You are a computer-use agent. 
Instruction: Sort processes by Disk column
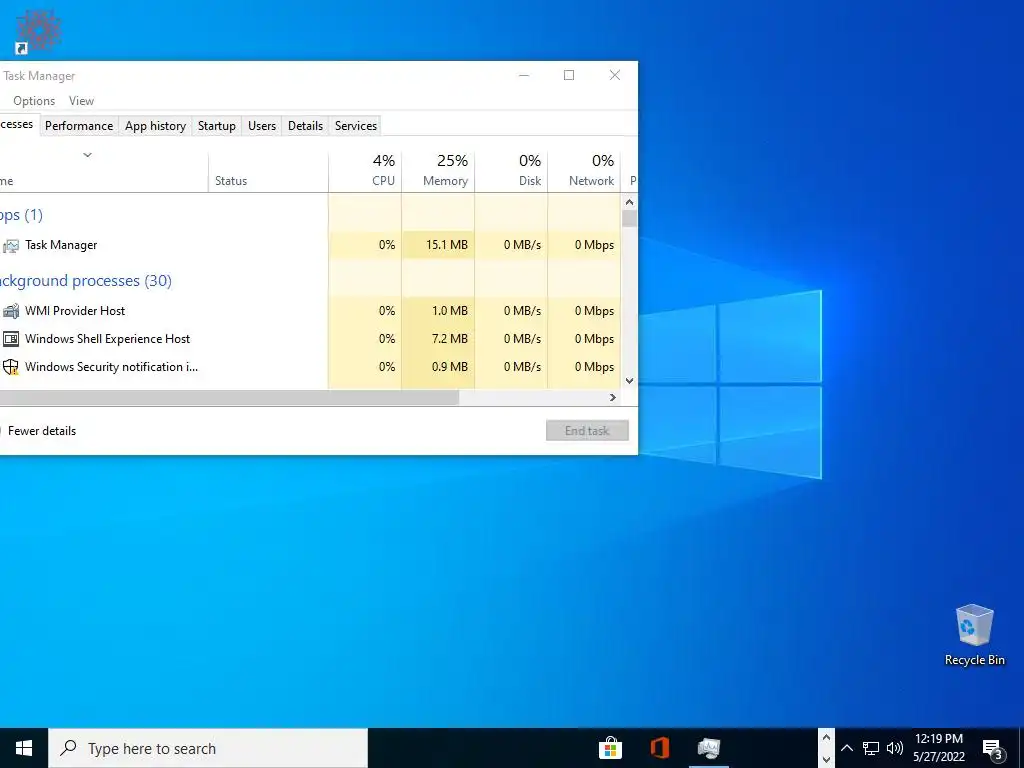pos(511,171)
